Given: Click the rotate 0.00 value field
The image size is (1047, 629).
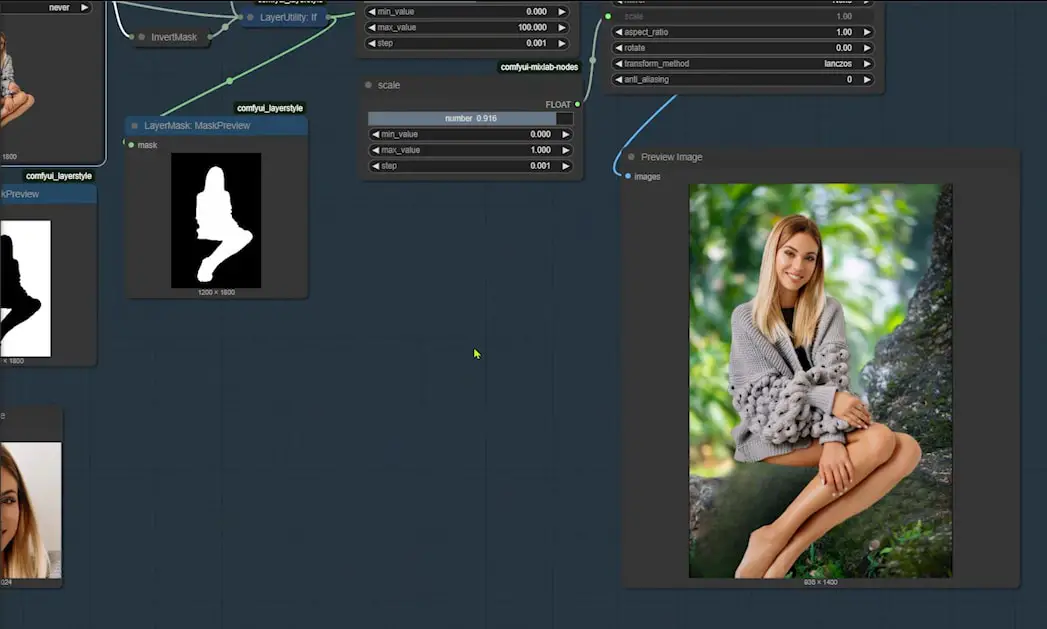Looking at the screenshot, I should pyautogui.click(x=743, y=48).
